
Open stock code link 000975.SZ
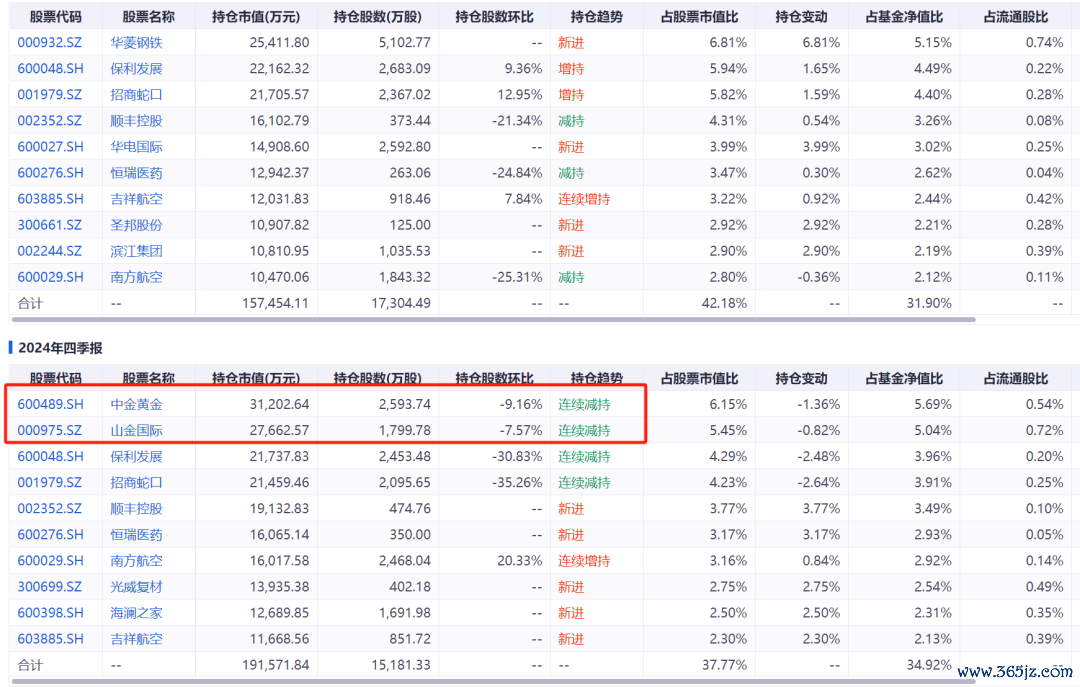pyautogui.click(x=50, y=431)
